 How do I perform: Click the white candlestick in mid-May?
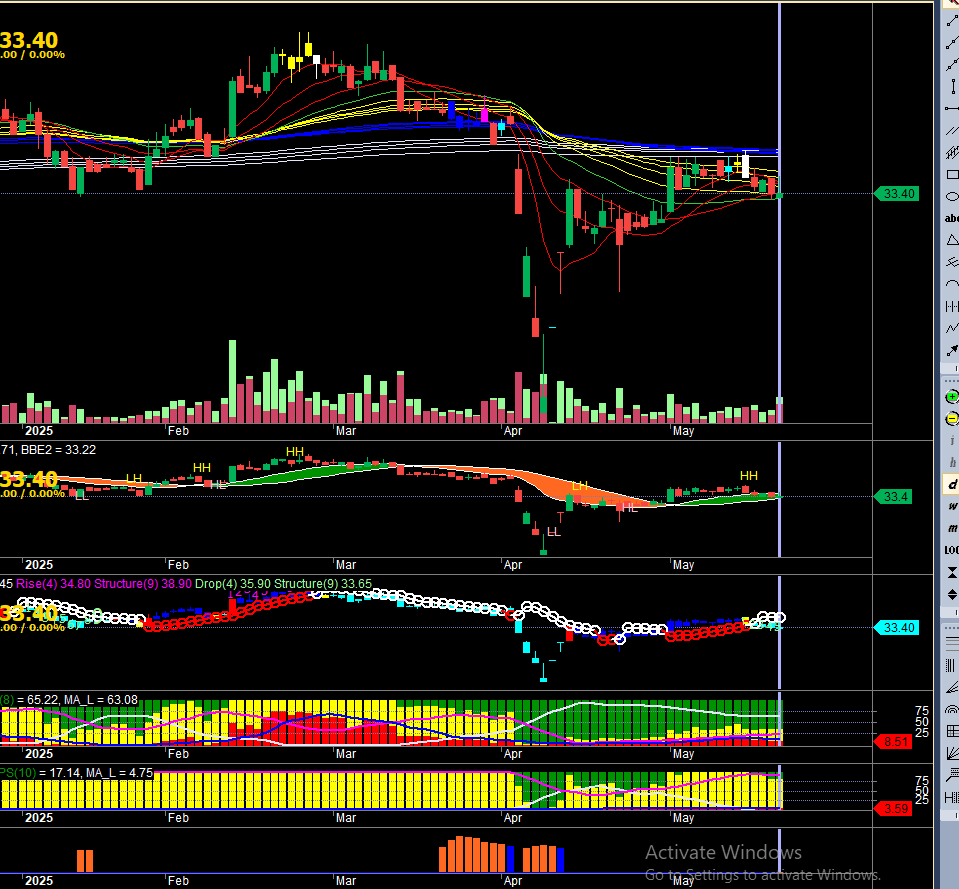click(x=746, y=166)
